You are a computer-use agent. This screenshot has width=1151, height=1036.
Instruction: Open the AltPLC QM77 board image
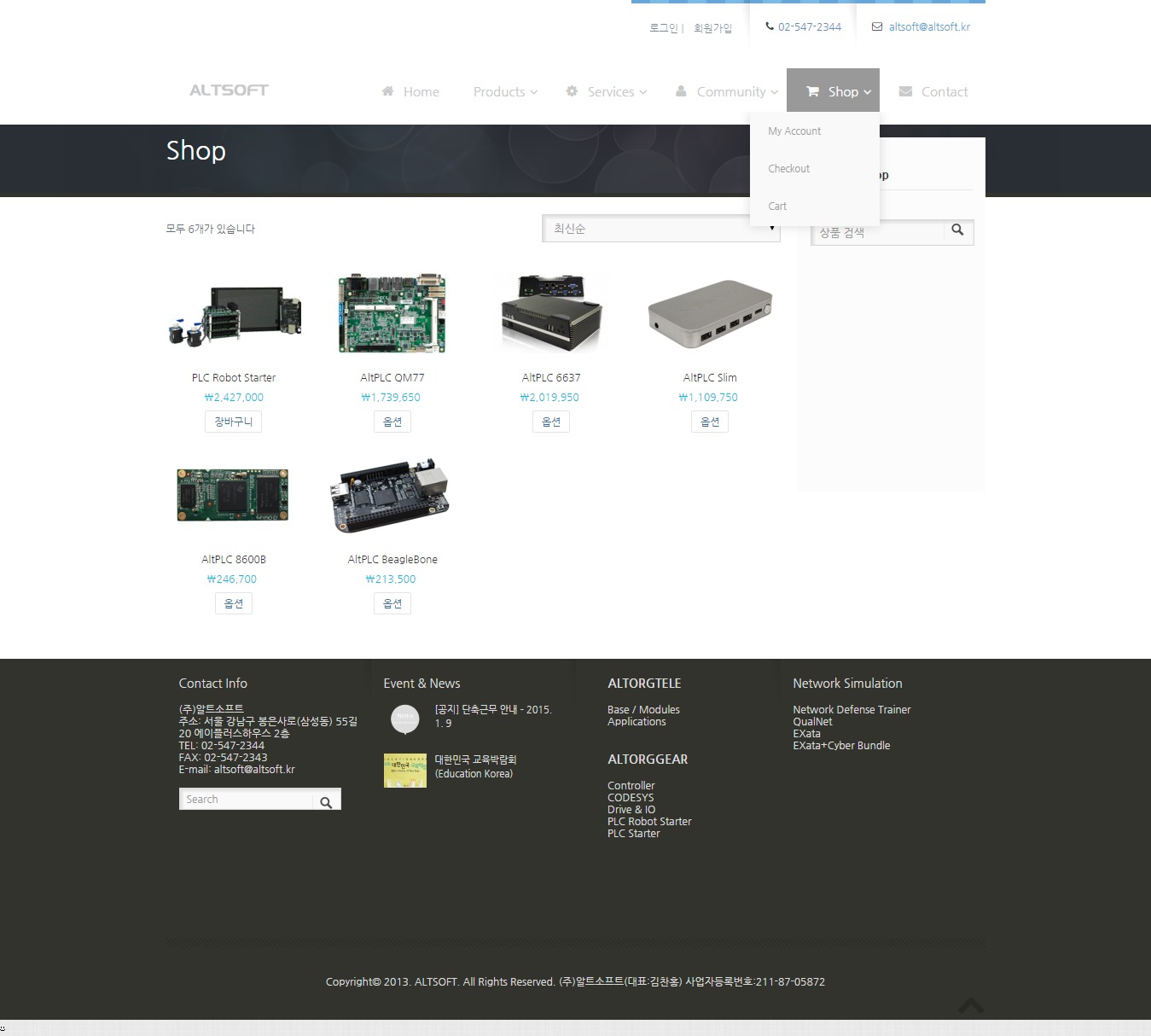tap(392, 313)
